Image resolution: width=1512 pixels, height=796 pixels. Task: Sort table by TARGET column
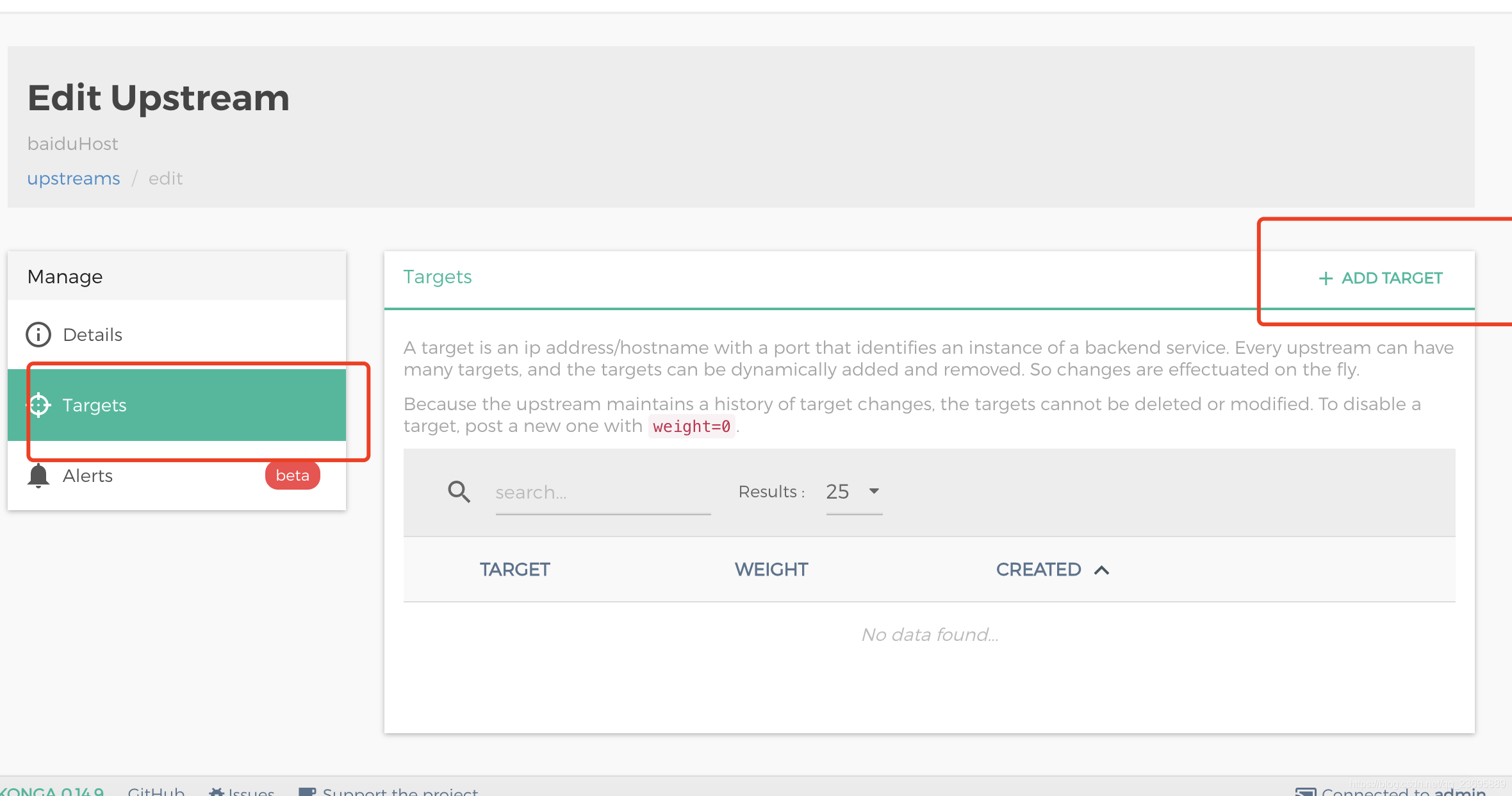point(515,569)
